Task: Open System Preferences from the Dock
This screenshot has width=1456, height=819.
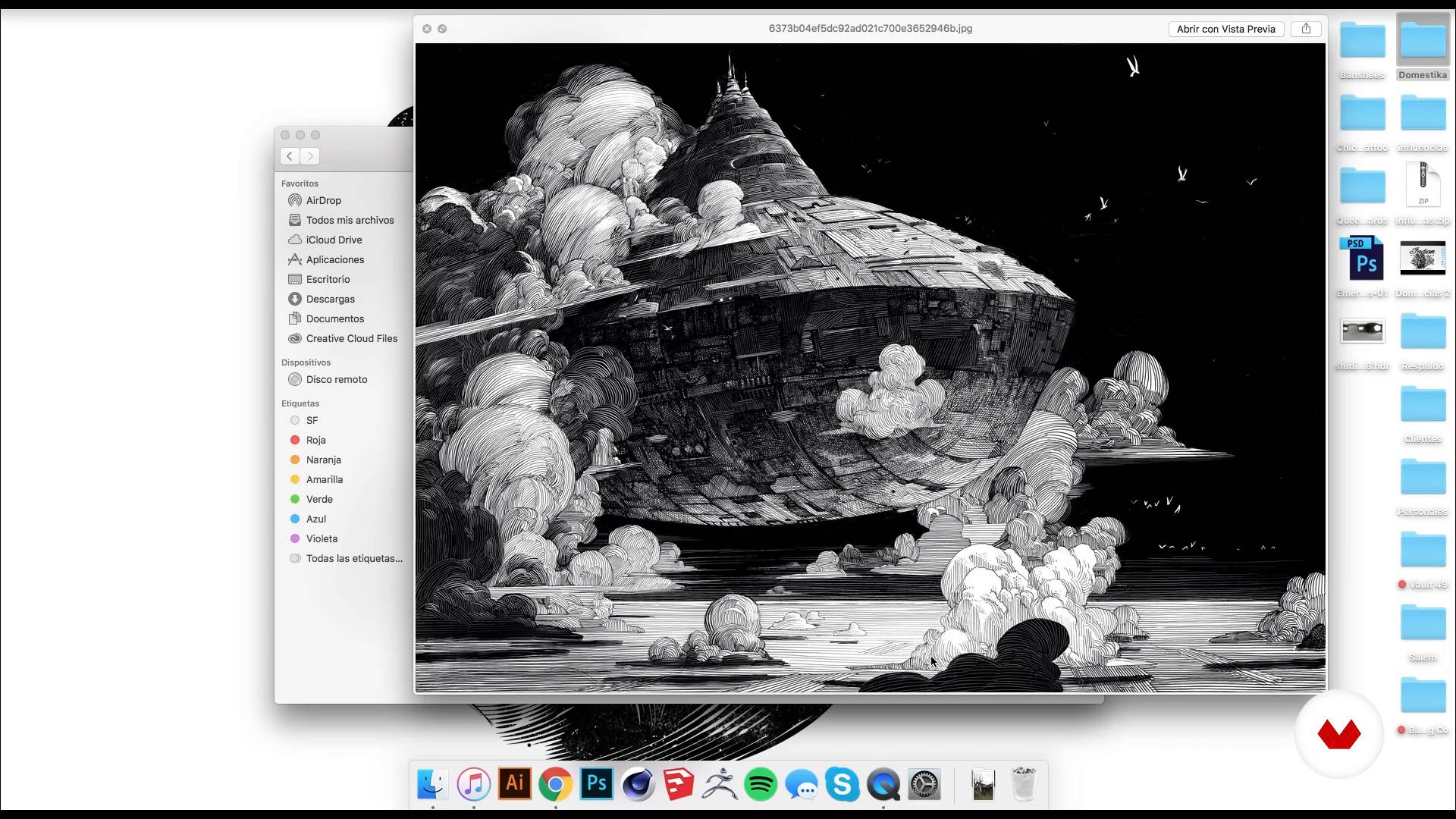Action: 924,784
